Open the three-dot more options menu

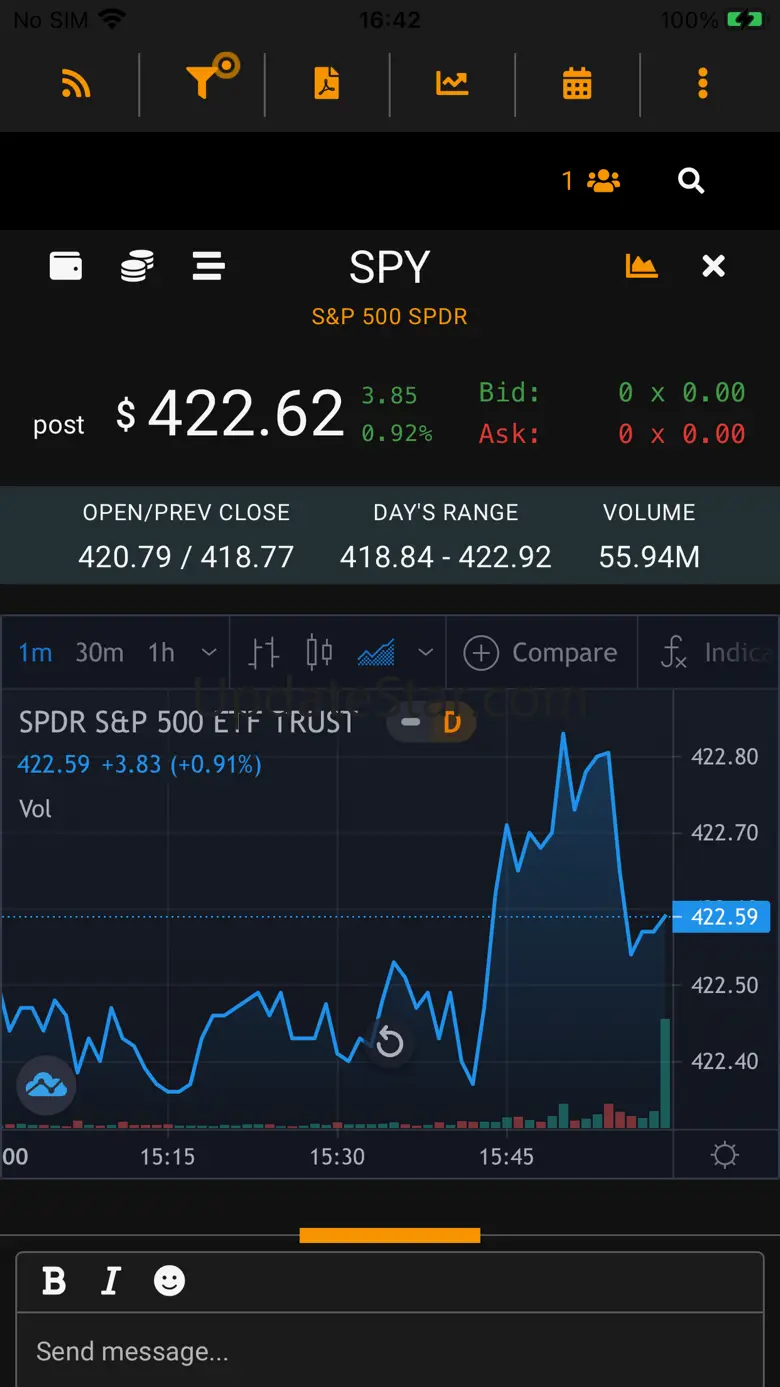coord(703,84)
